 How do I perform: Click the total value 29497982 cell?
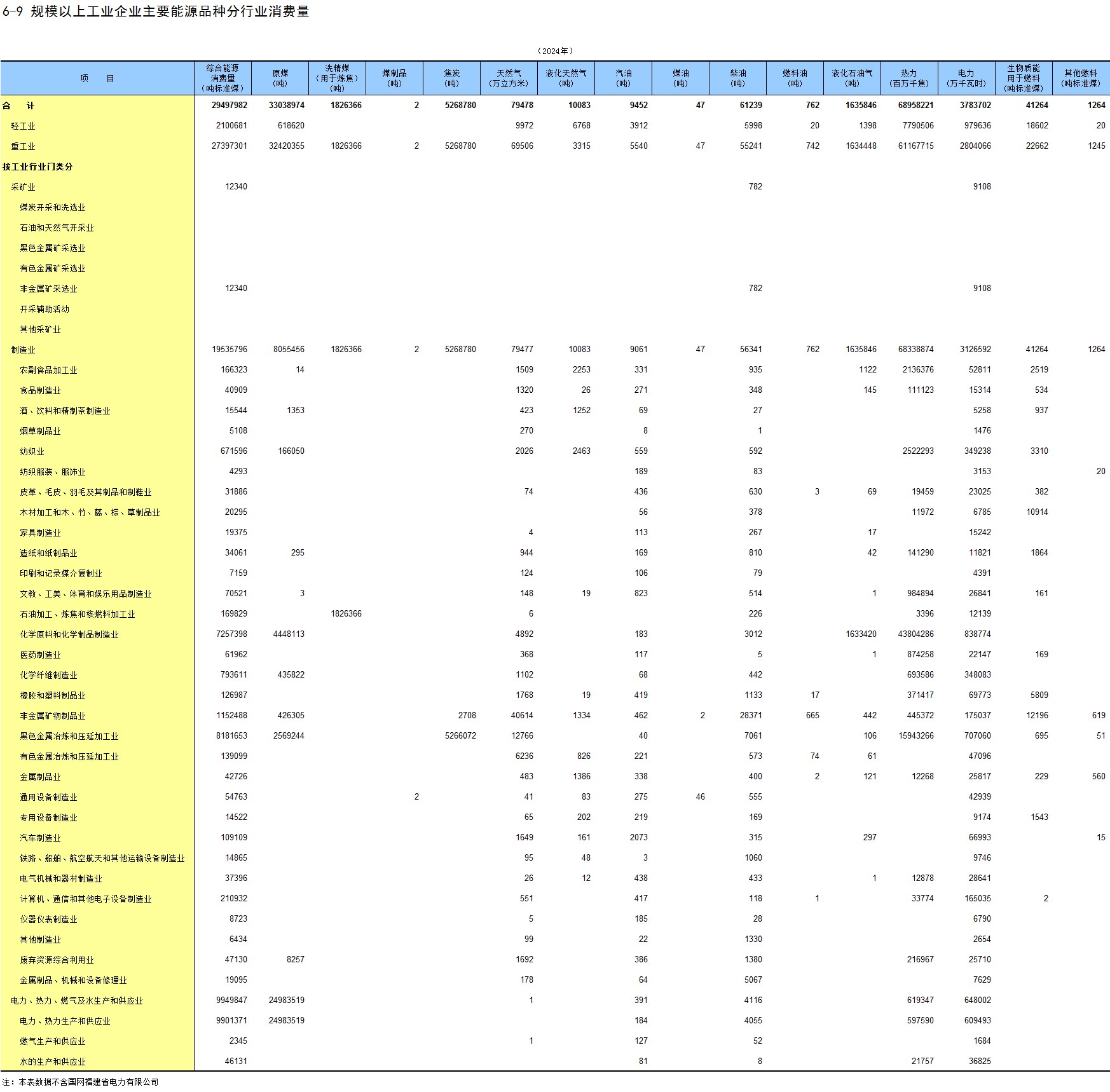pos(230,106)
